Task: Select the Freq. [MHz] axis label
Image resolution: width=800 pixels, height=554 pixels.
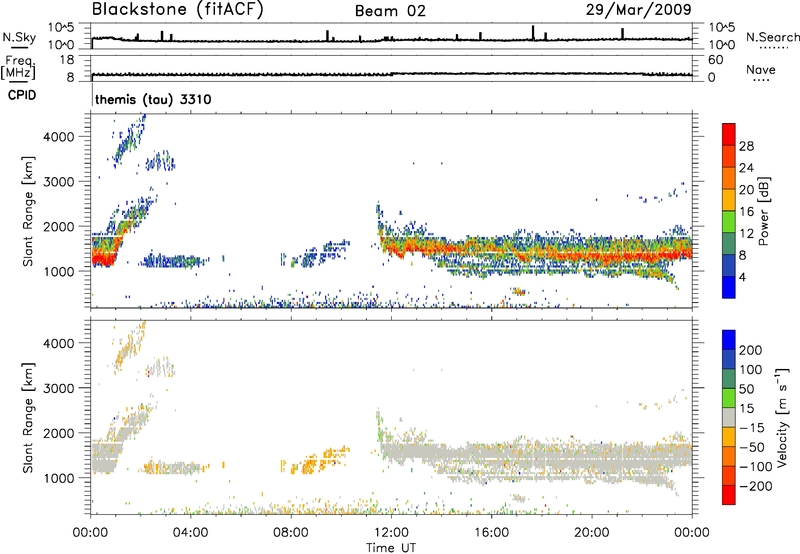Action: point(18,67)
